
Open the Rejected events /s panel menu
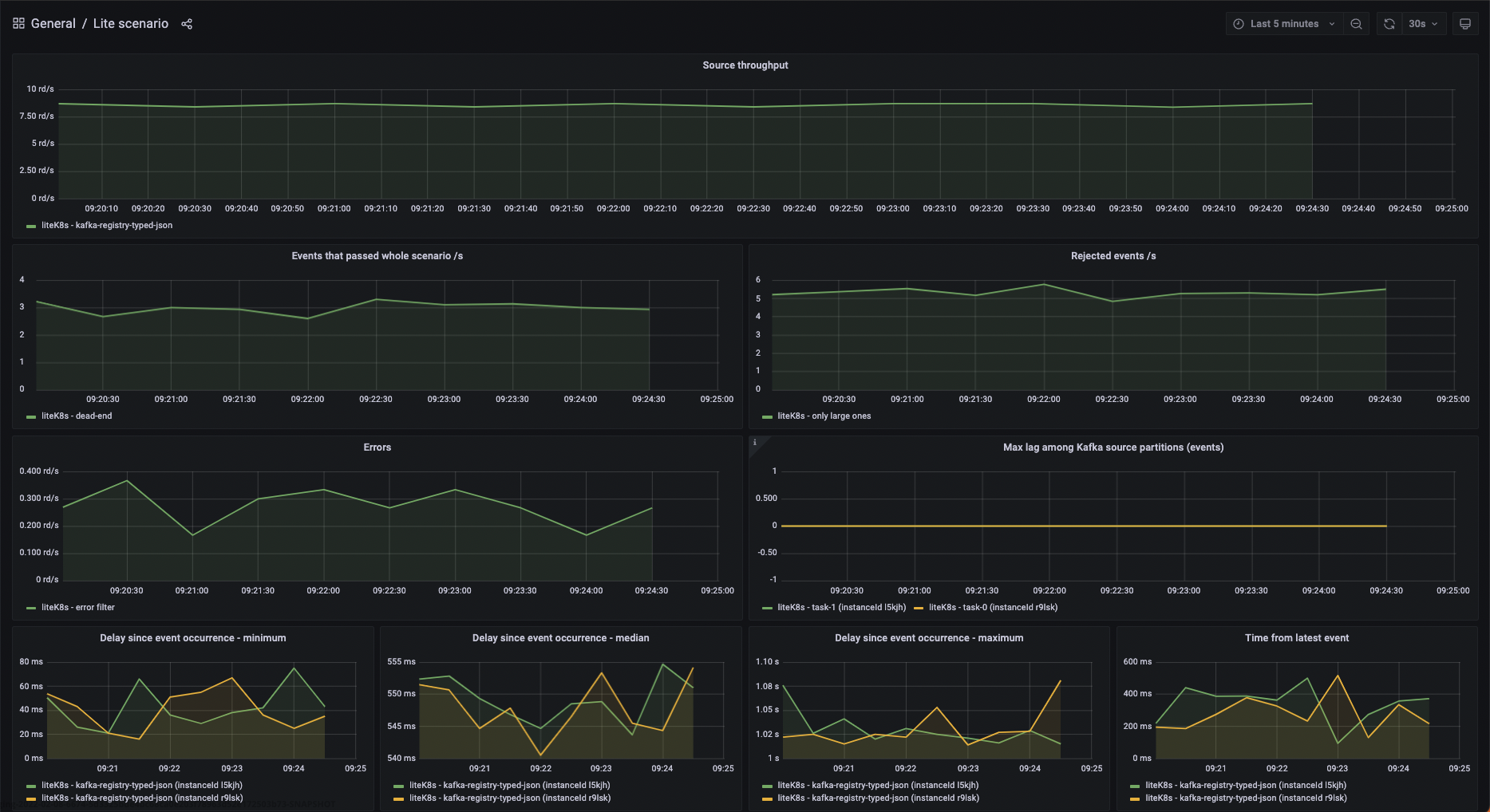(x=1113, y=255)
